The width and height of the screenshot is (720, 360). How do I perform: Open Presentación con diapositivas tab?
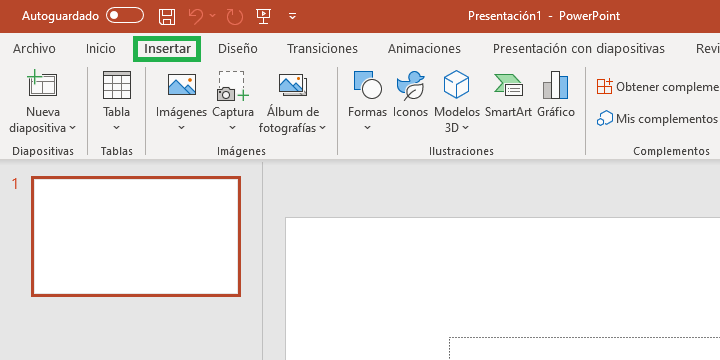579,49
